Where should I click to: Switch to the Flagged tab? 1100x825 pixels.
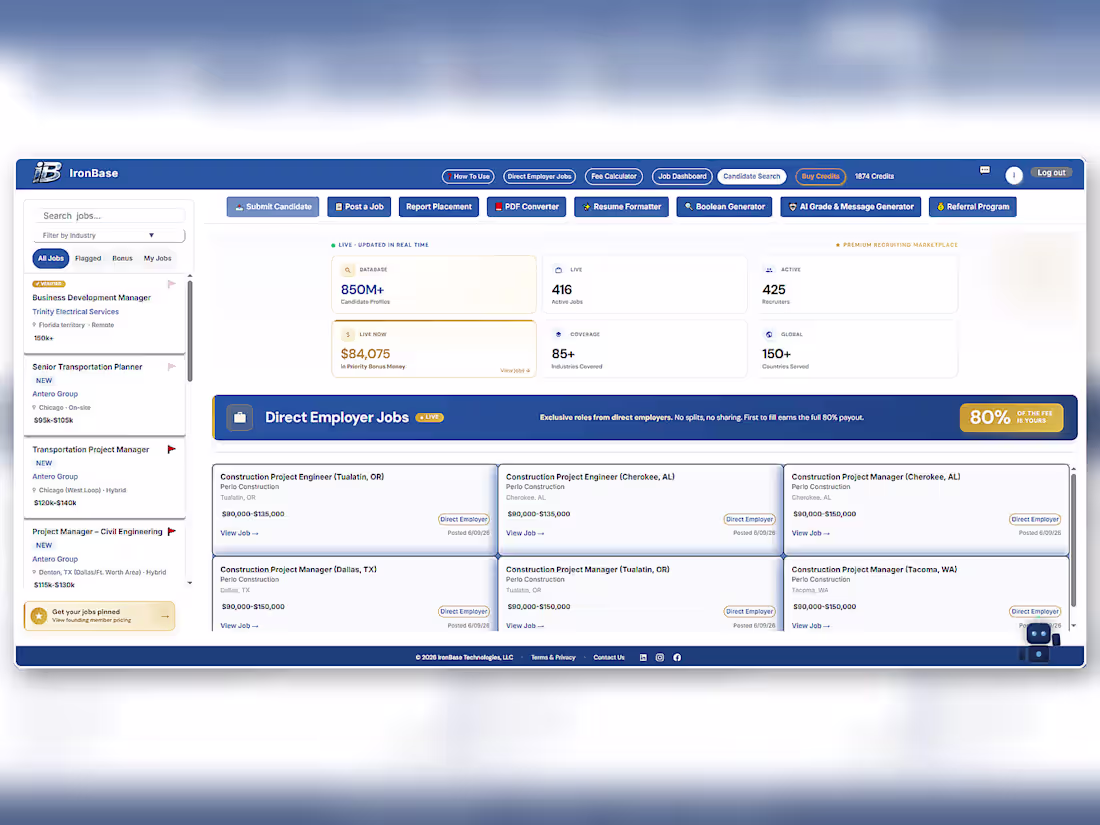[x=88, y=258]
